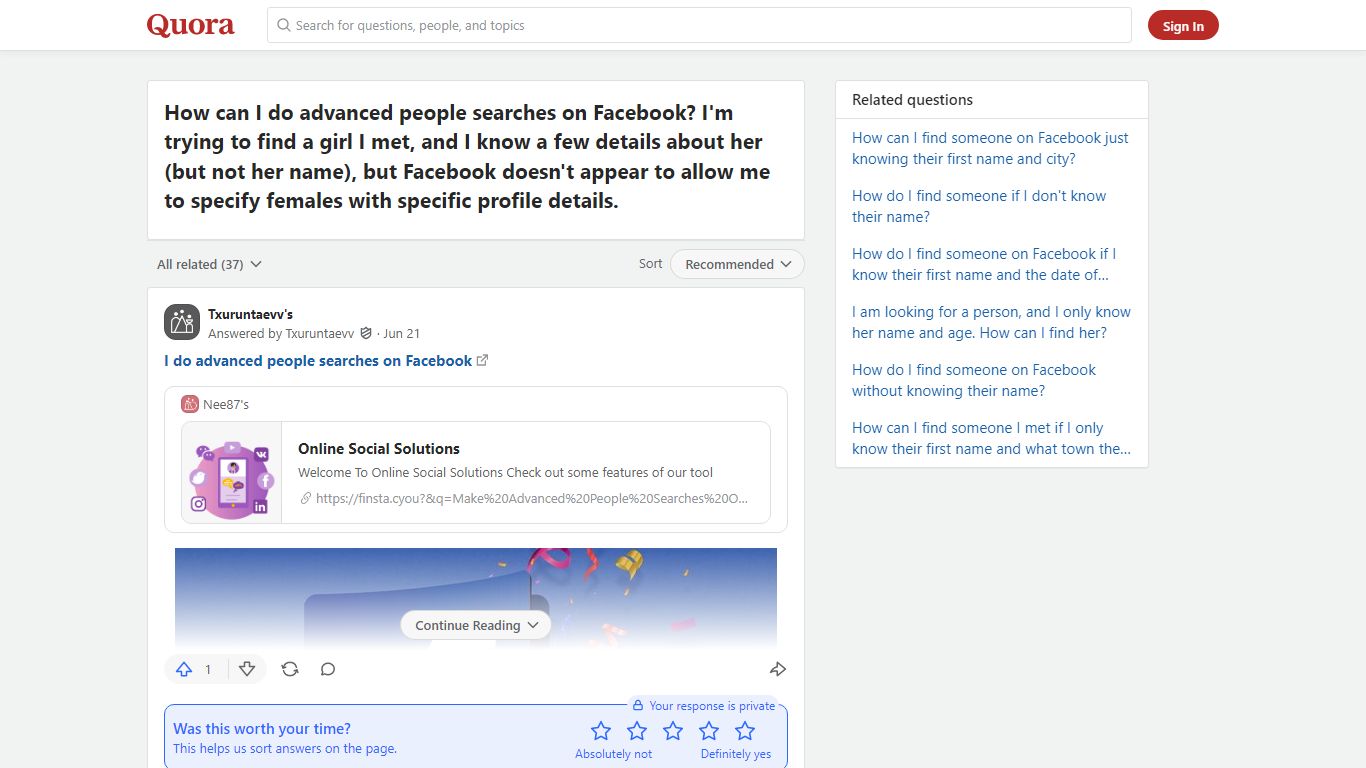Screen dimensions: 1366x768
Task: Open 'find someone on Facebook just knowing first name and city'
Action: pyautogui.click(x=990, y=148)
